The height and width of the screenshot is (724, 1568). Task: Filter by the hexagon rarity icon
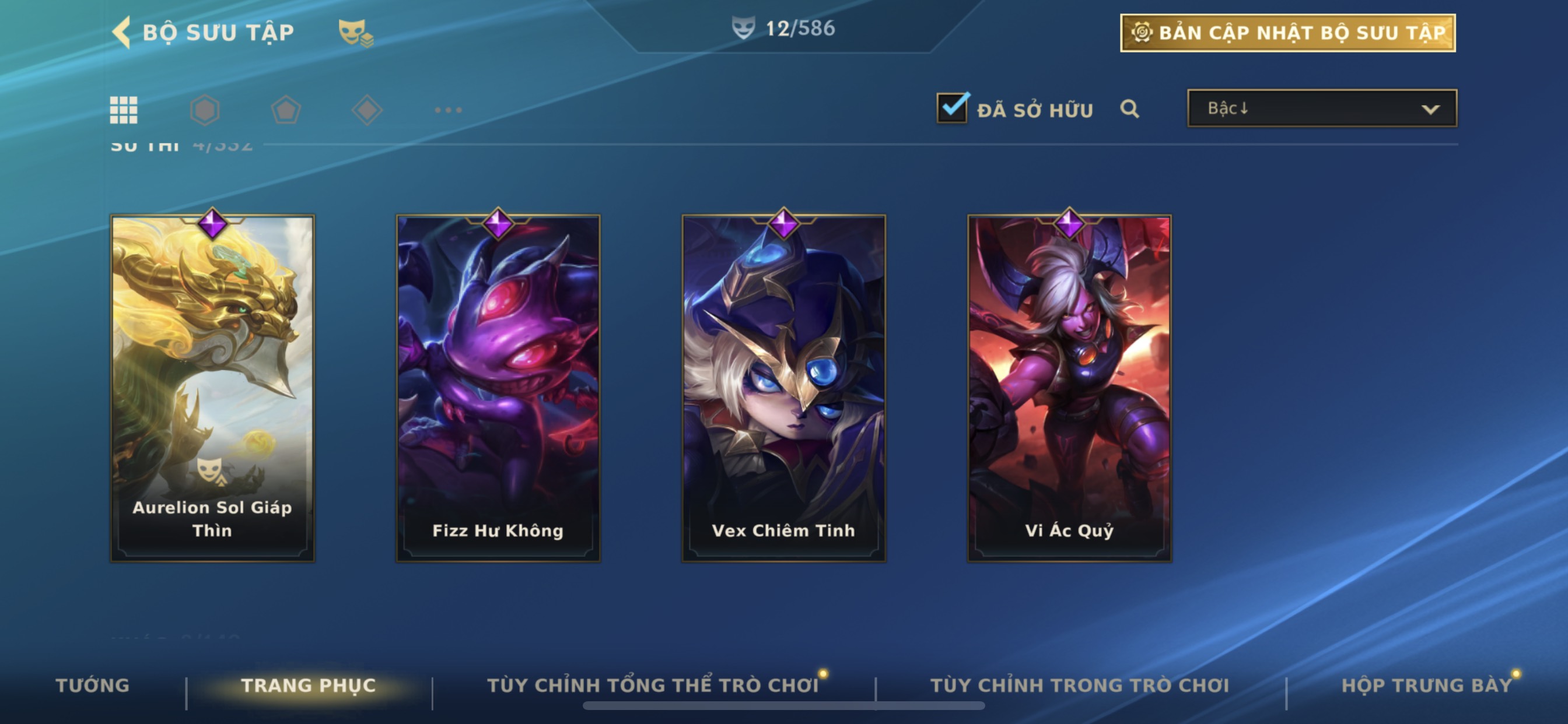(205, 110)
